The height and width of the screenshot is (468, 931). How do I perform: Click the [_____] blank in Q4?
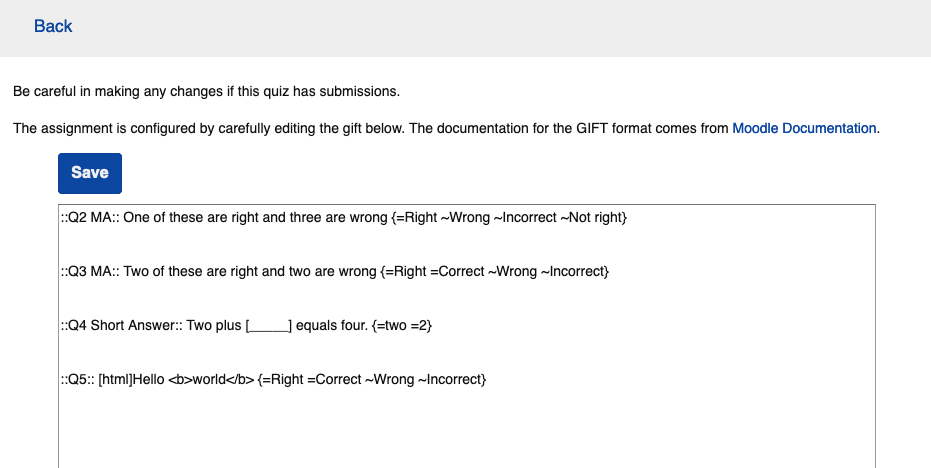click(268, 326)
